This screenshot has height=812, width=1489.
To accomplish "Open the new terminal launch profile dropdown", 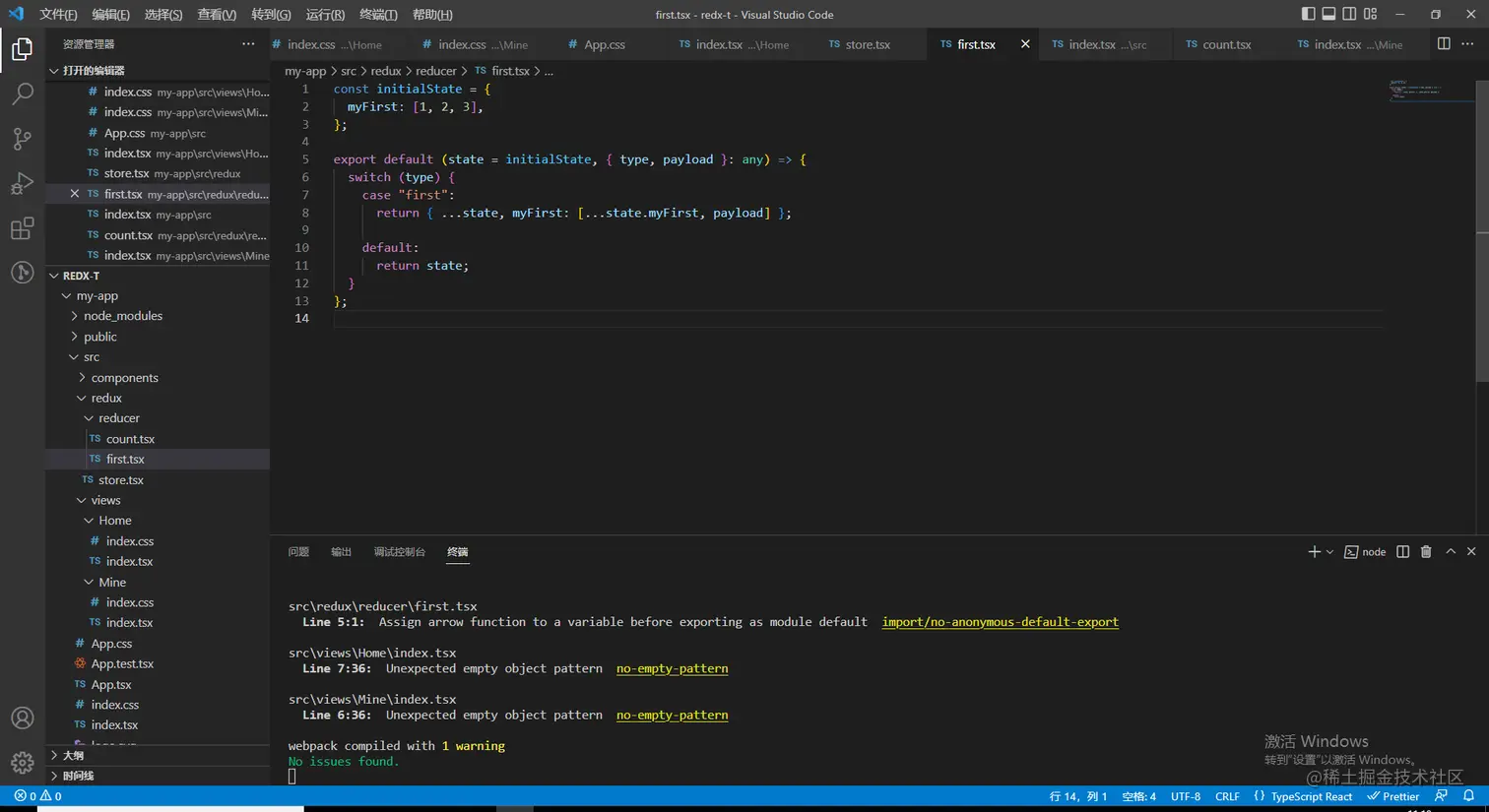I will [x=1330, y=552].
